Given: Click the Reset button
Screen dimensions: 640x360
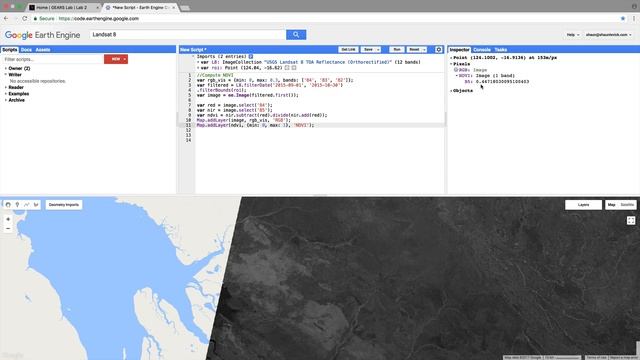Looking at the screenshot, I should (414, 49).
